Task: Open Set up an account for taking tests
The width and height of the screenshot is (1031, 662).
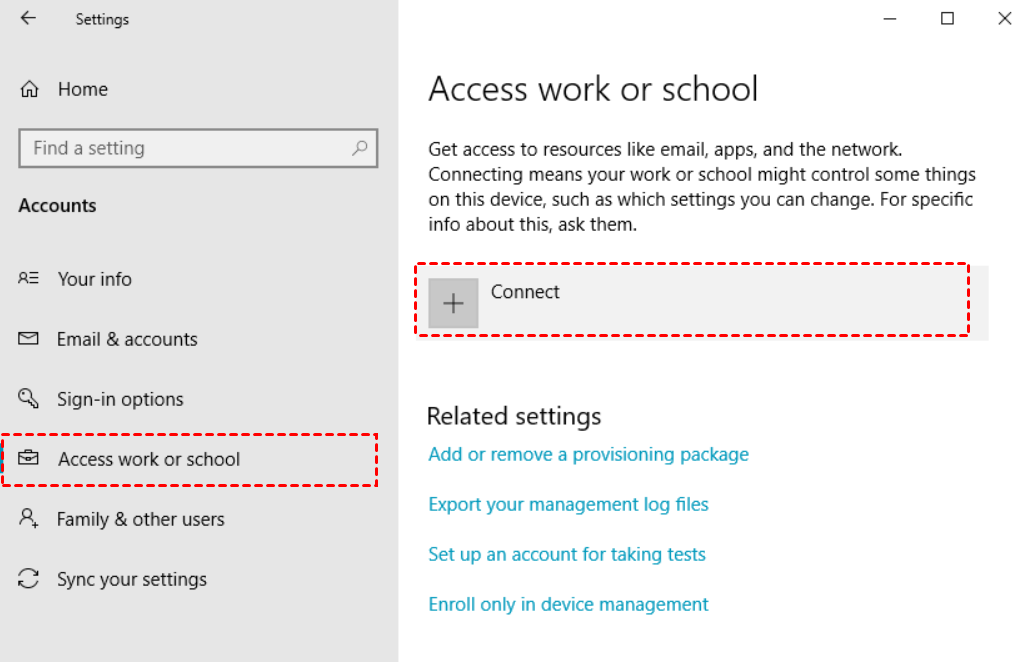Action: click(x=567, y=554)
